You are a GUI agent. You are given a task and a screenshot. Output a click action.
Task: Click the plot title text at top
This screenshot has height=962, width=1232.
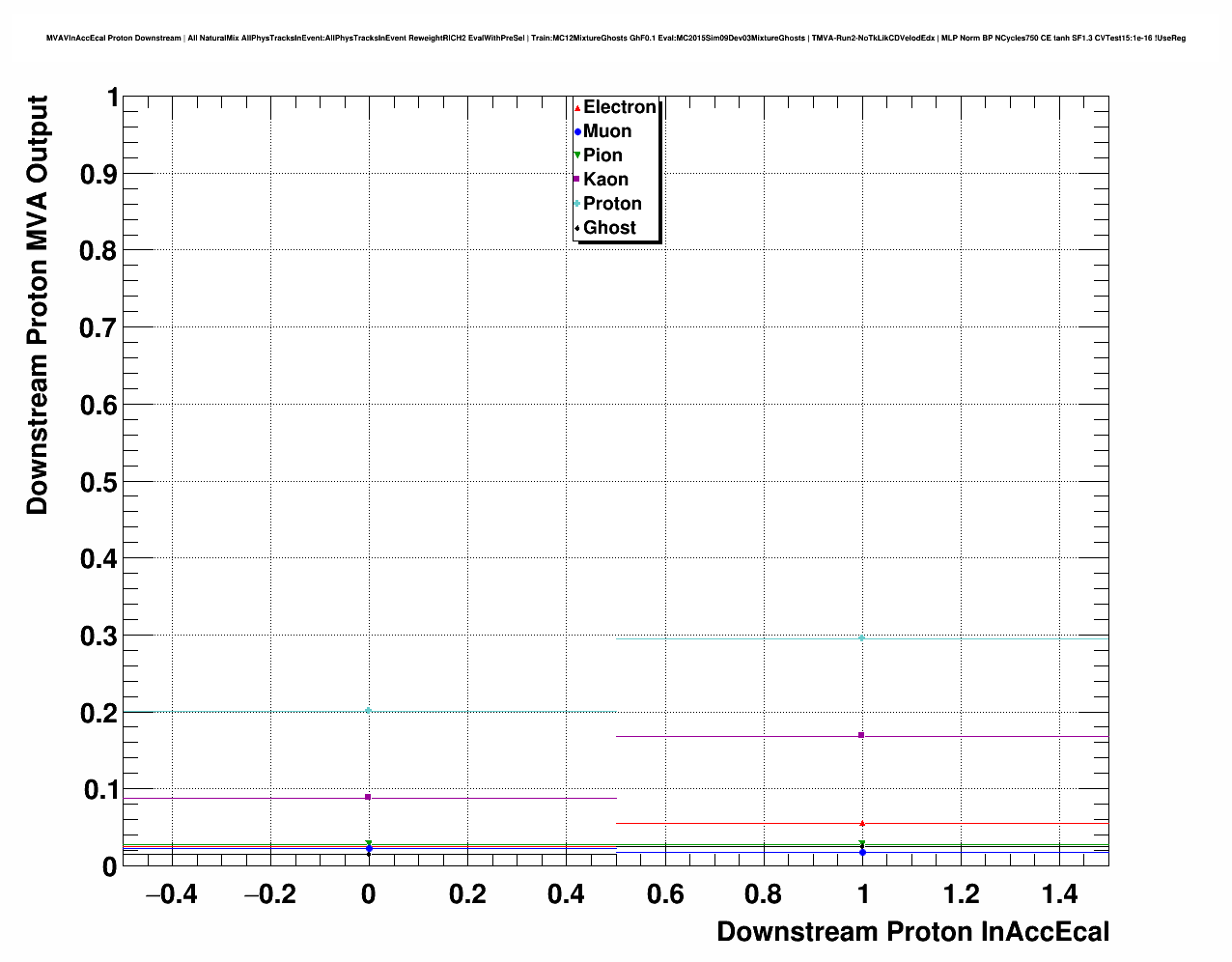click(616, 38)
